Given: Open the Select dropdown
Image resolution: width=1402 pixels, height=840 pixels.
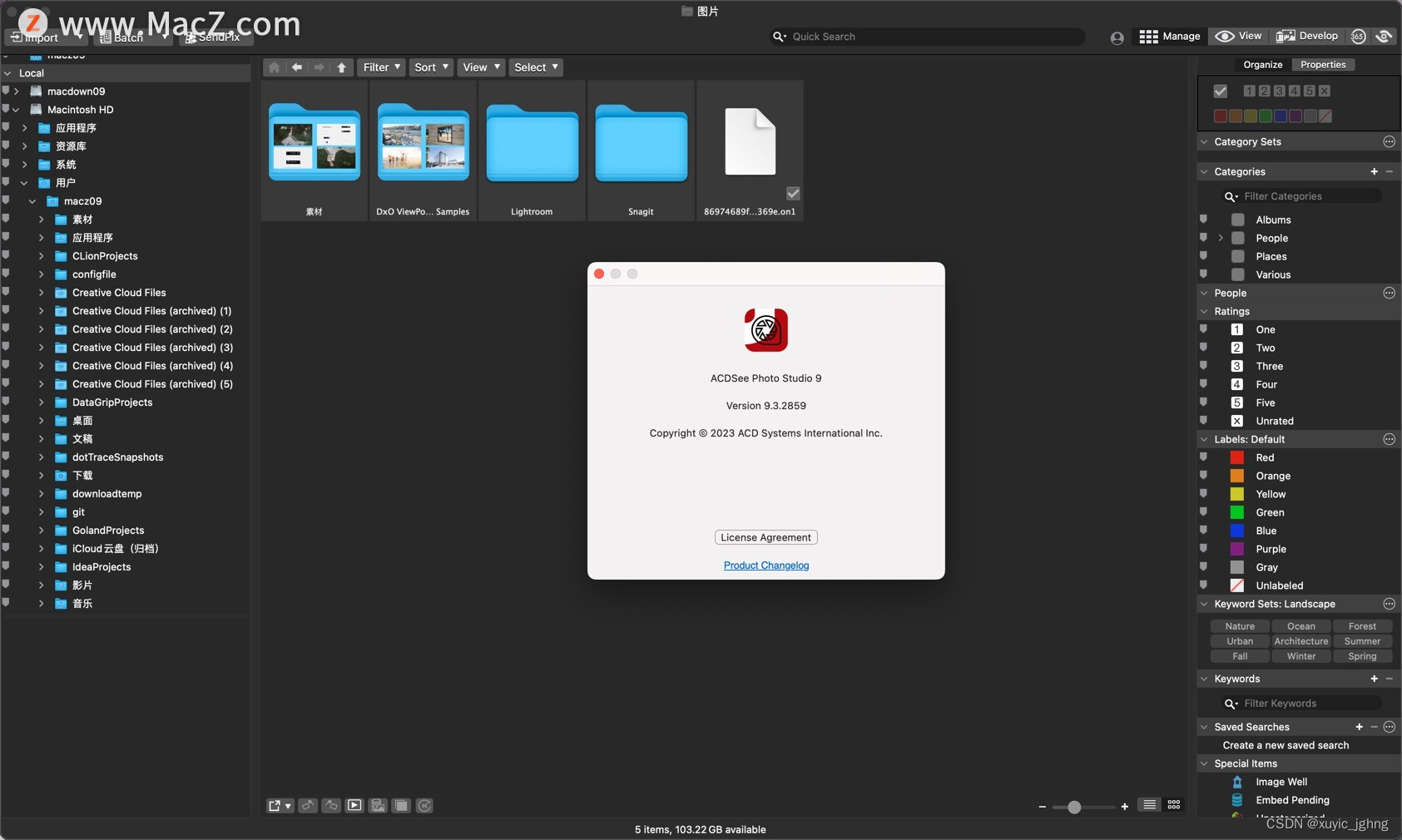Looking at the screenshot, I should (x=536, y=67).
